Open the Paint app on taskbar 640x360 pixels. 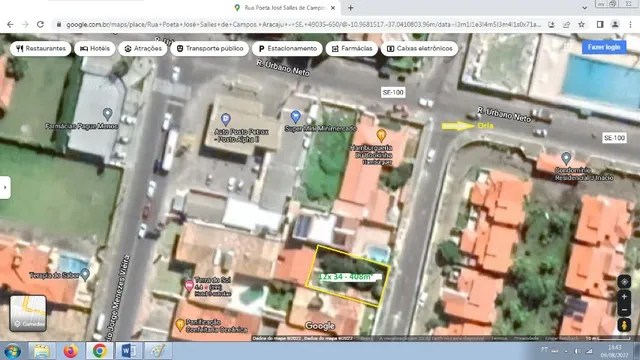tap(158, 351)
